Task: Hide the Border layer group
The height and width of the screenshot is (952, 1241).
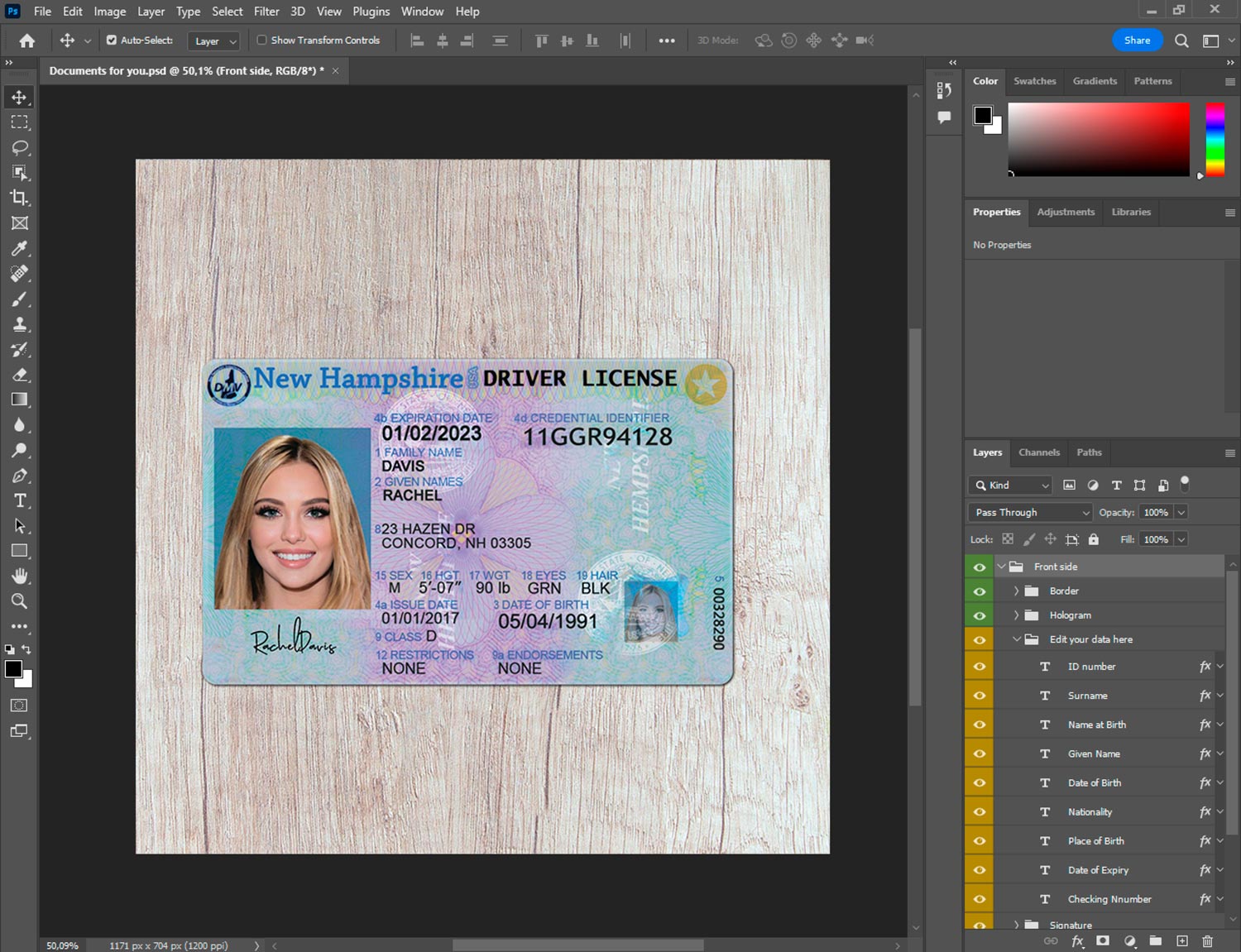Action: click(980, 591)
